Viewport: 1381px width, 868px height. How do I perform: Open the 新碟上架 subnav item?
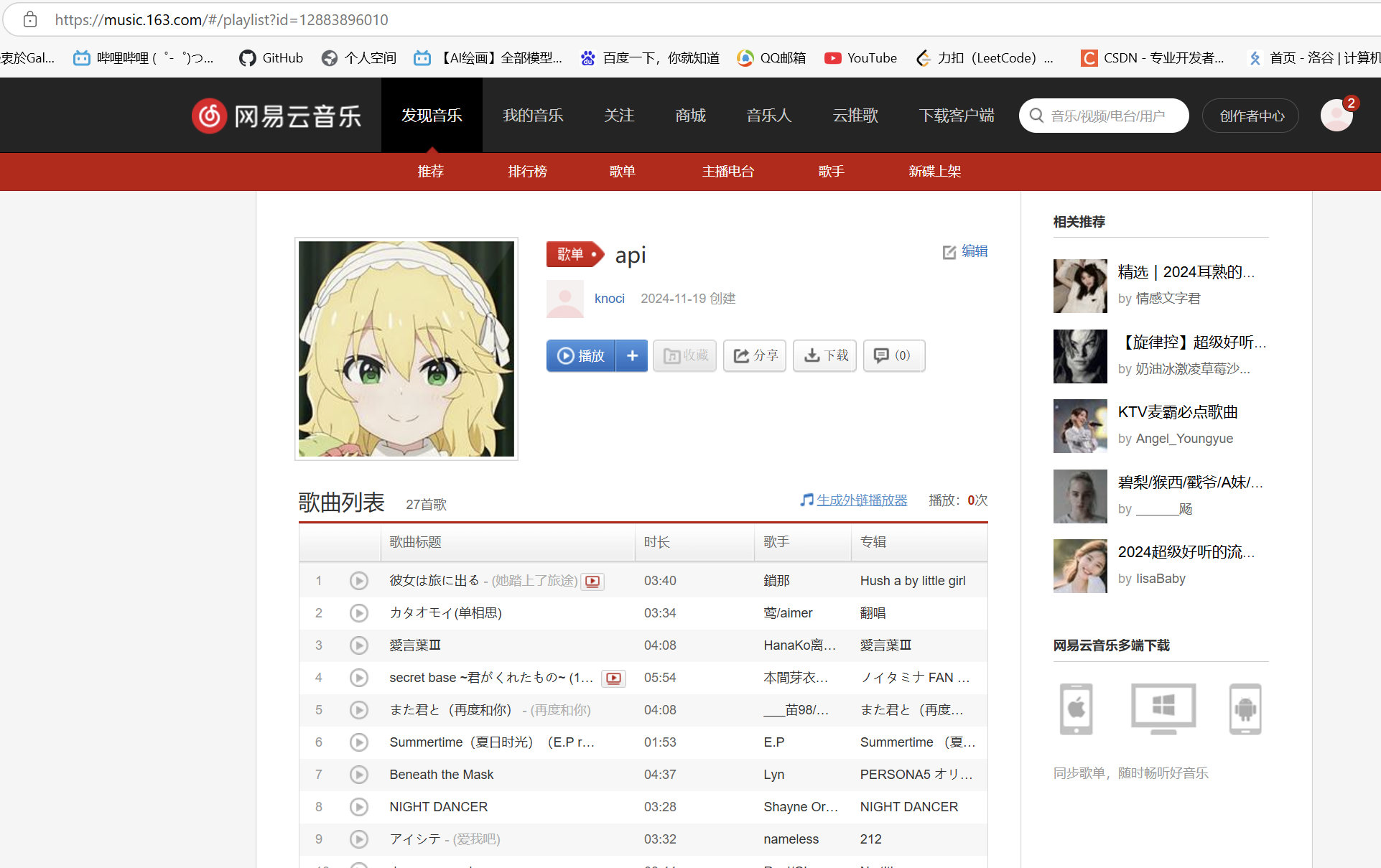935,171
